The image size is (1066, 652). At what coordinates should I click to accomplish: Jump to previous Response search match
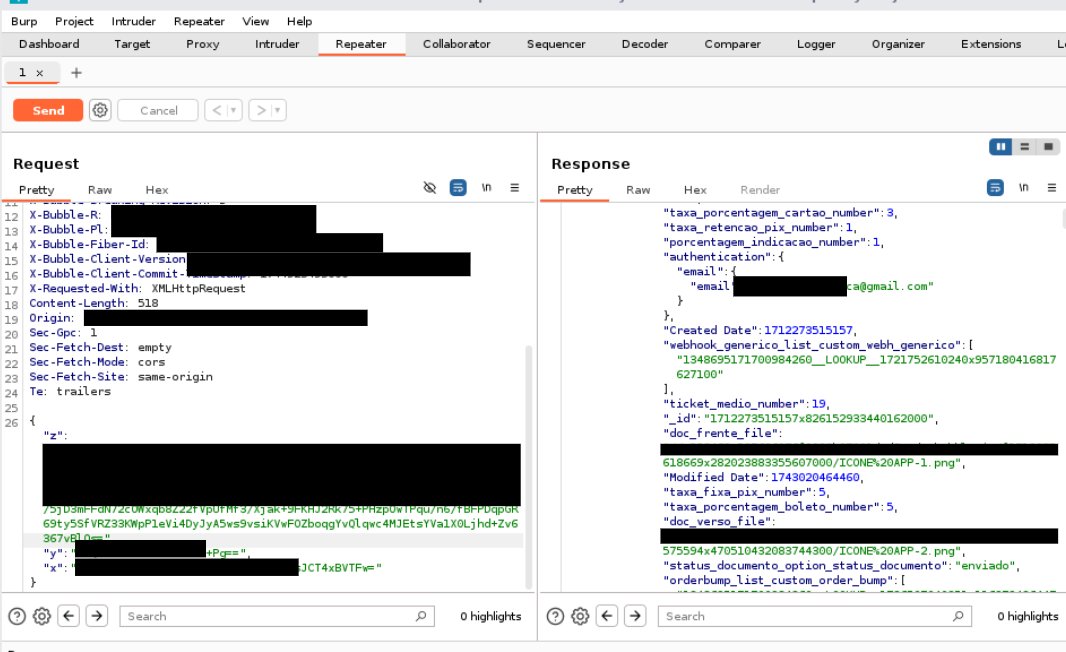pyautogui.click(x=607, y=616)
